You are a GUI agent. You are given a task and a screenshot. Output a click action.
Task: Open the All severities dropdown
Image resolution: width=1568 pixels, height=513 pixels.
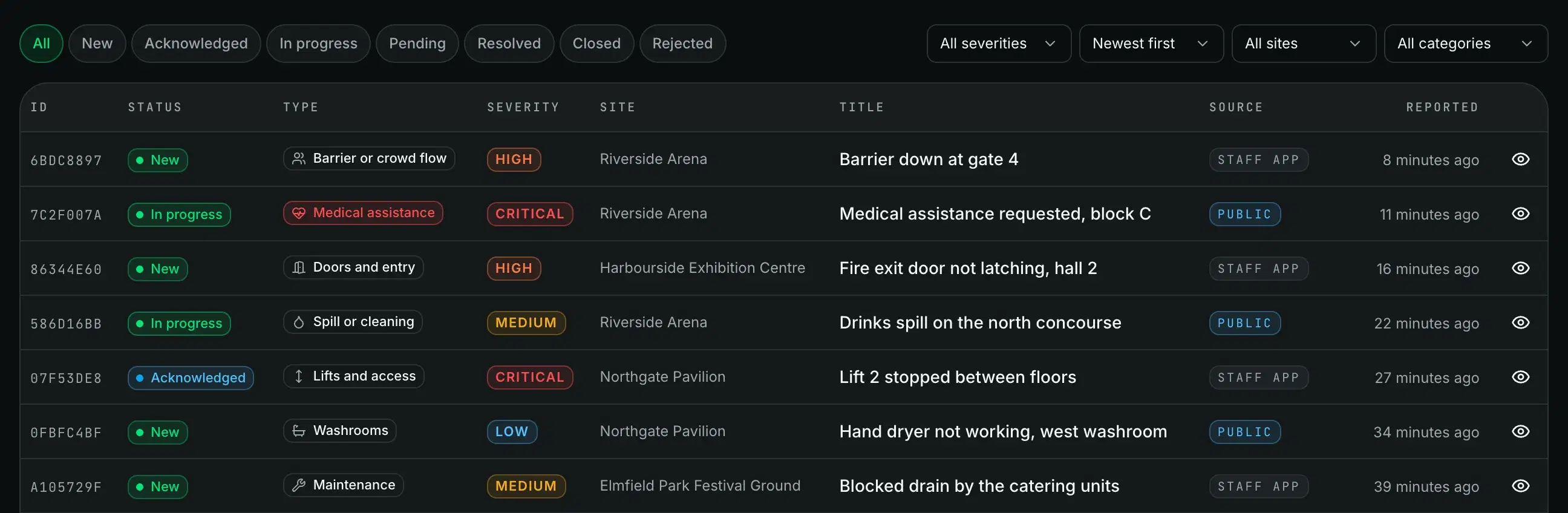point(998,44)
